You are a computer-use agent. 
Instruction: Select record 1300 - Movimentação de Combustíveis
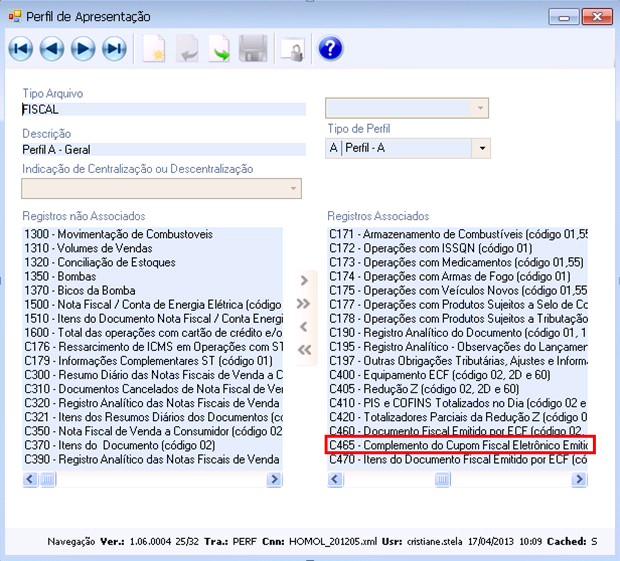(118, 234)
